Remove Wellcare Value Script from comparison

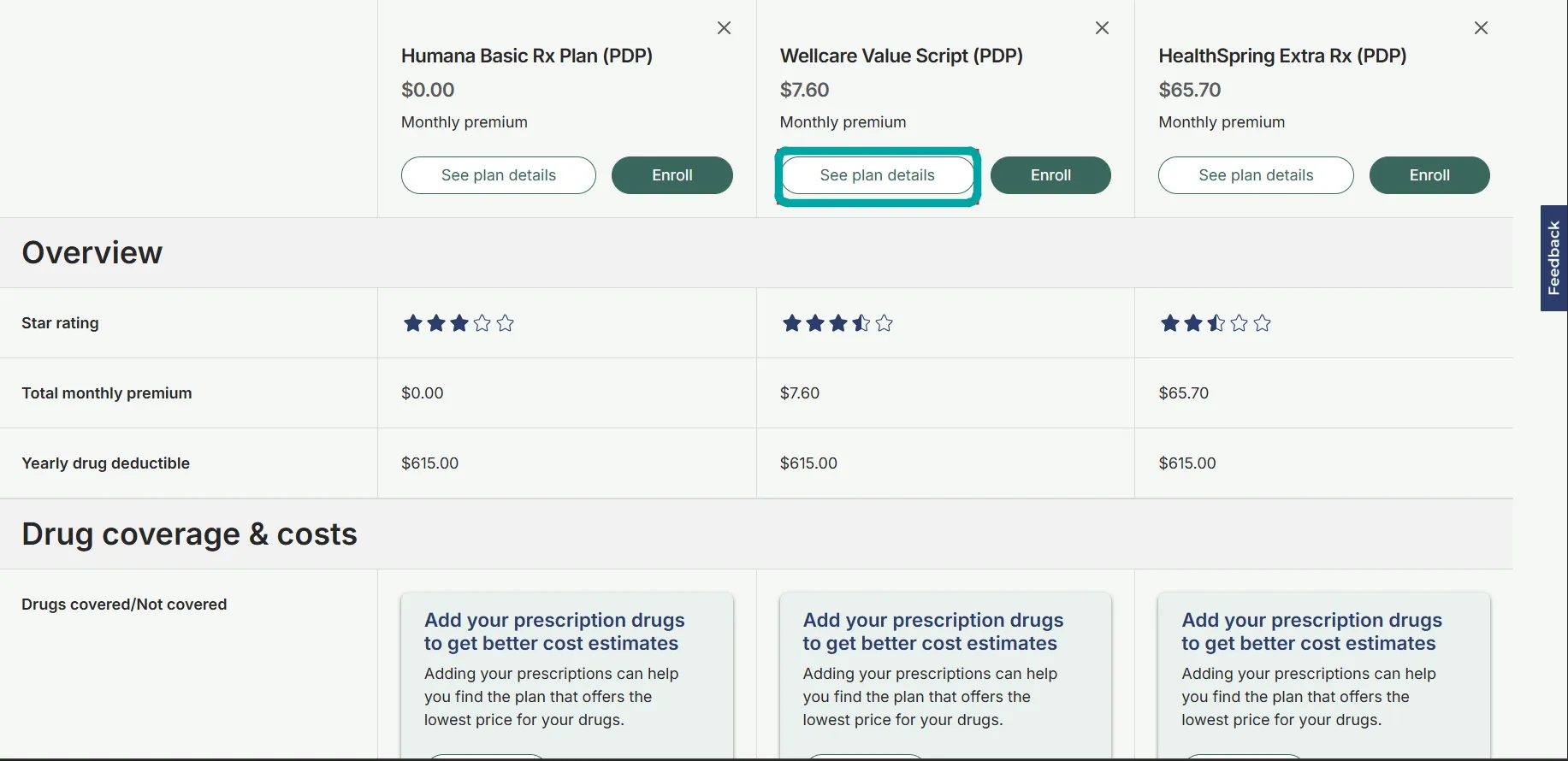(x=1102, y=28)
